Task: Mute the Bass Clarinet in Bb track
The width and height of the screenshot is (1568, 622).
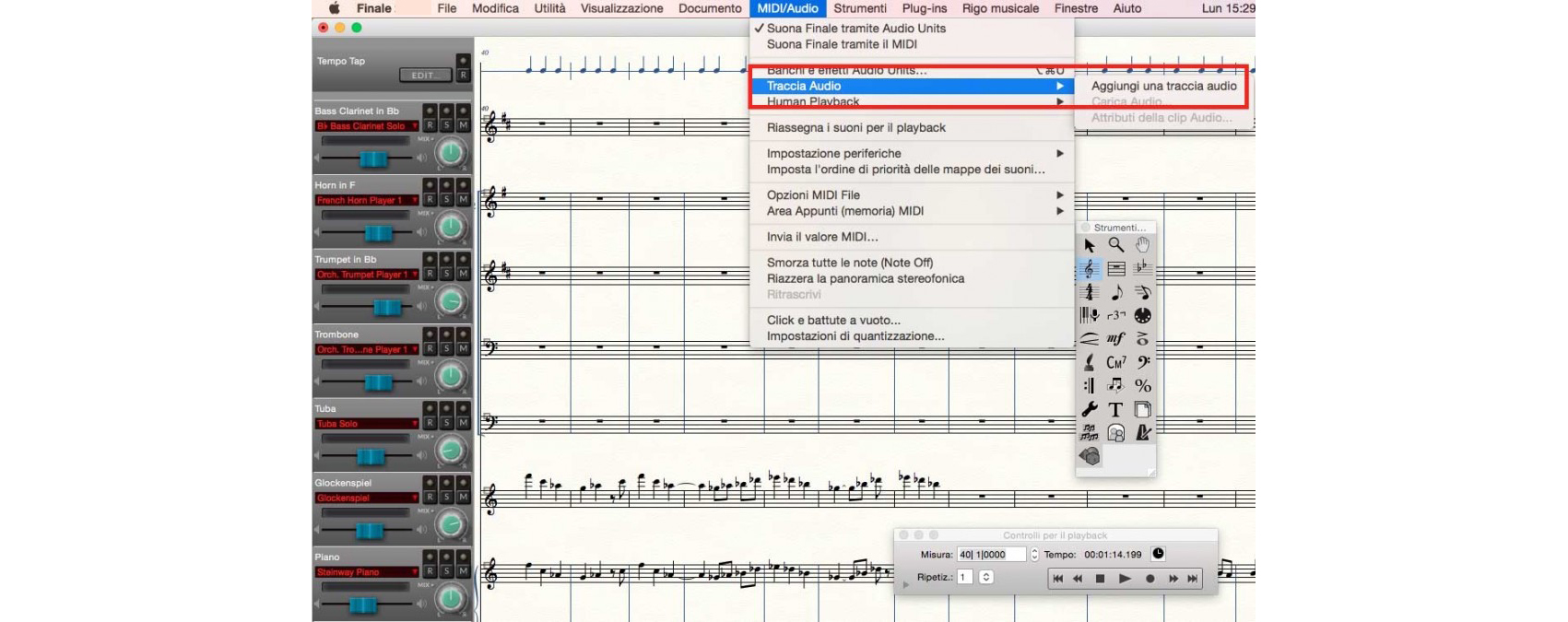Action: click(463, 125)
